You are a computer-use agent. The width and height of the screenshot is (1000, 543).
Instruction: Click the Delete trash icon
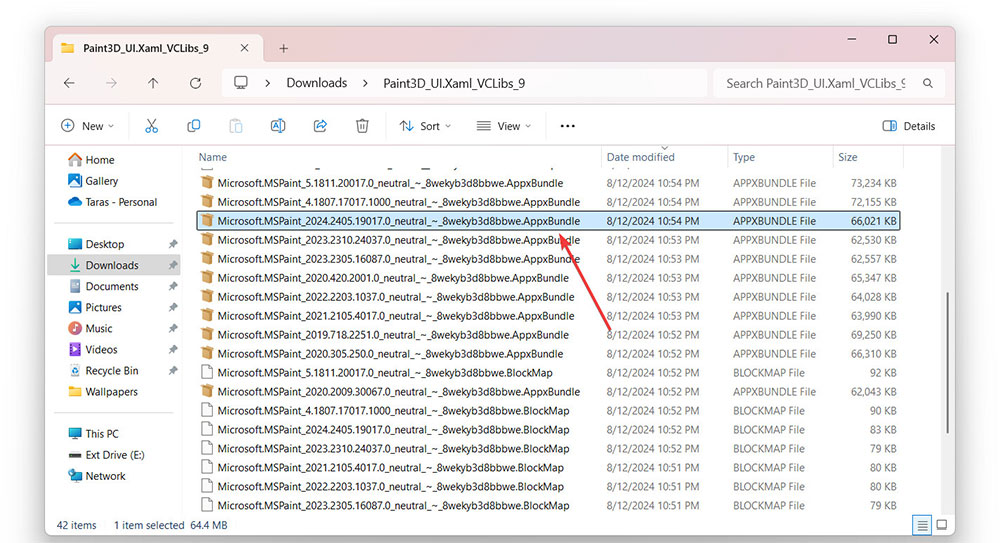pyautogui.click(x=362, y=126)
